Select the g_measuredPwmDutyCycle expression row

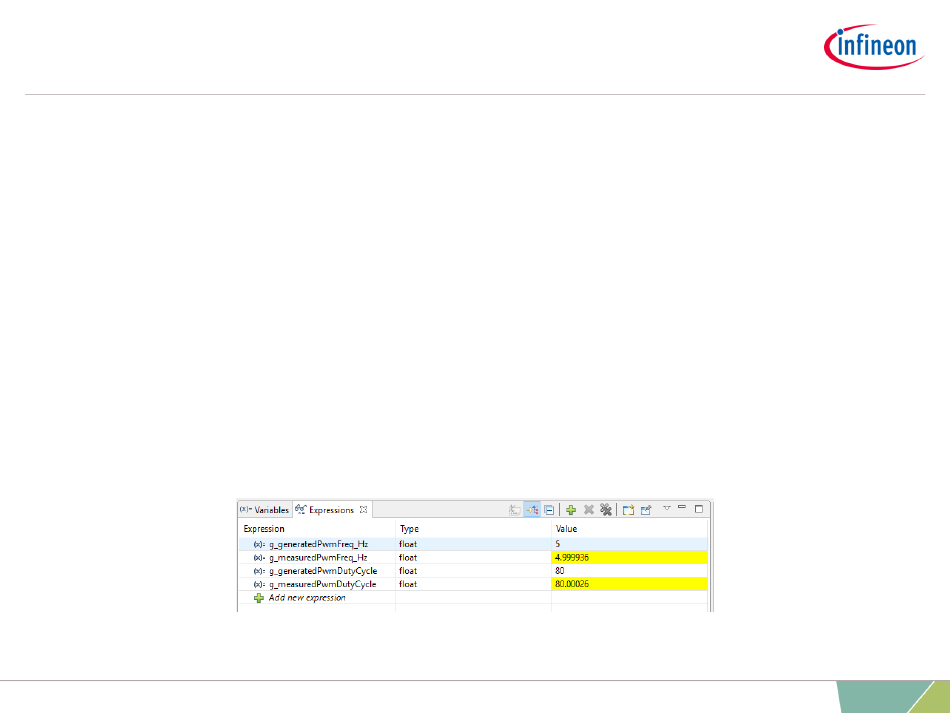point(473,584)
